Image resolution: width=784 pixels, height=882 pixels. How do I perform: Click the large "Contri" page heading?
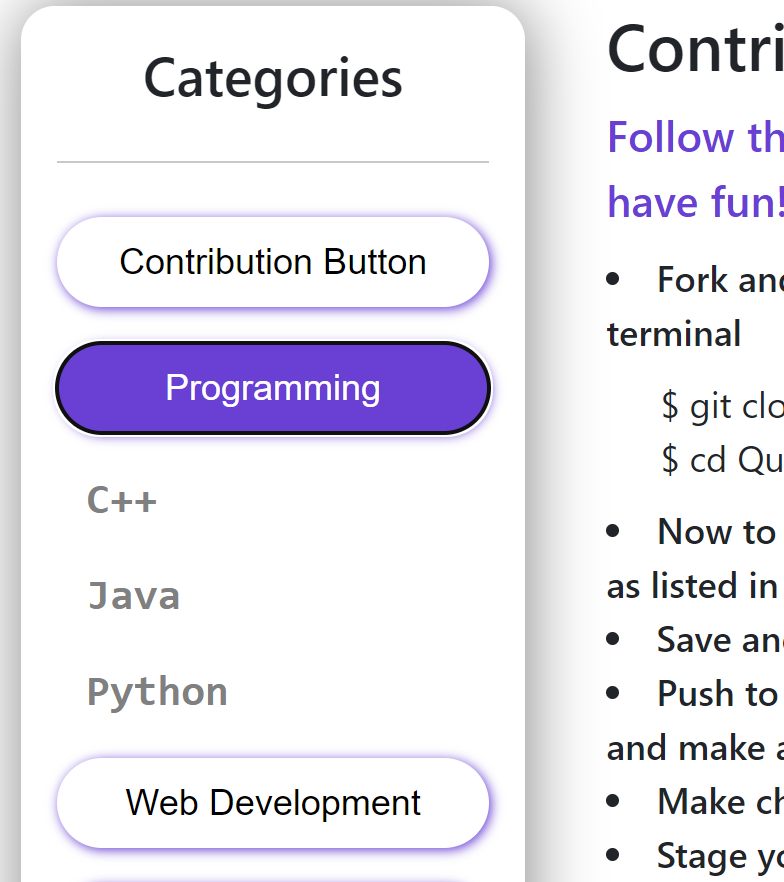click(695, 50)
